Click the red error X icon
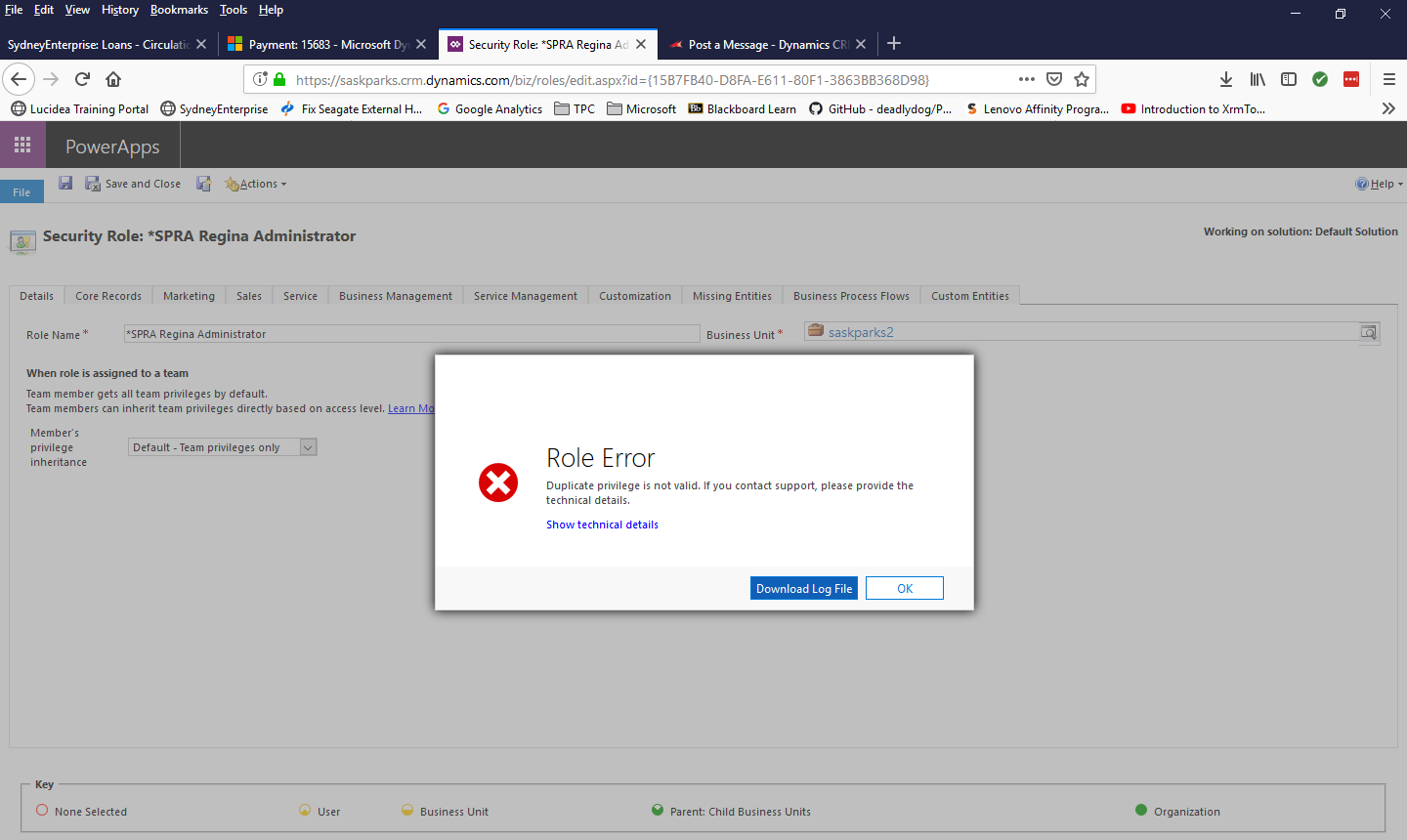 pyautogui.click(x=498, y=483)
